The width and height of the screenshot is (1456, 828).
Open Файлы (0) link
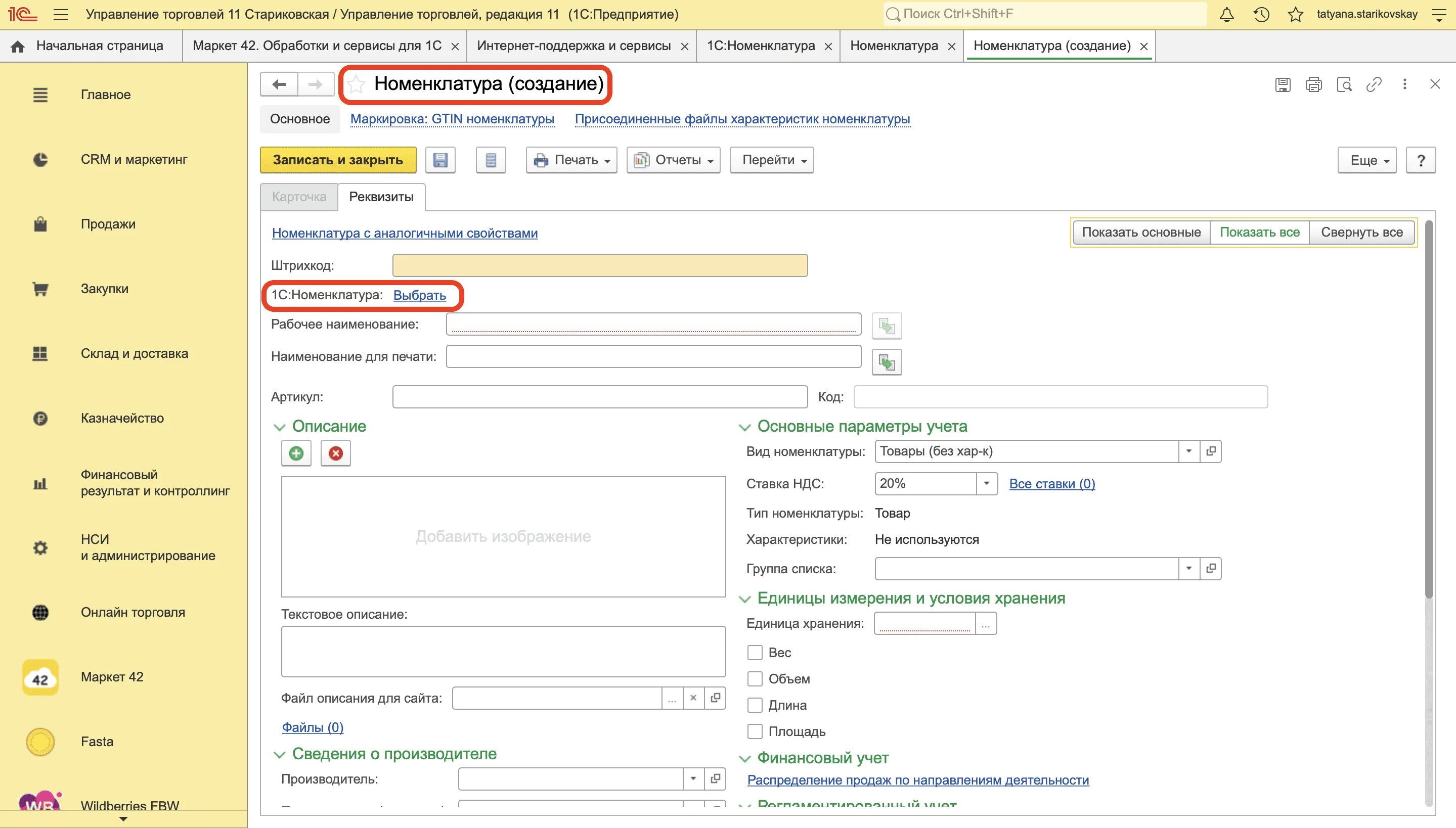pos(313,727)
